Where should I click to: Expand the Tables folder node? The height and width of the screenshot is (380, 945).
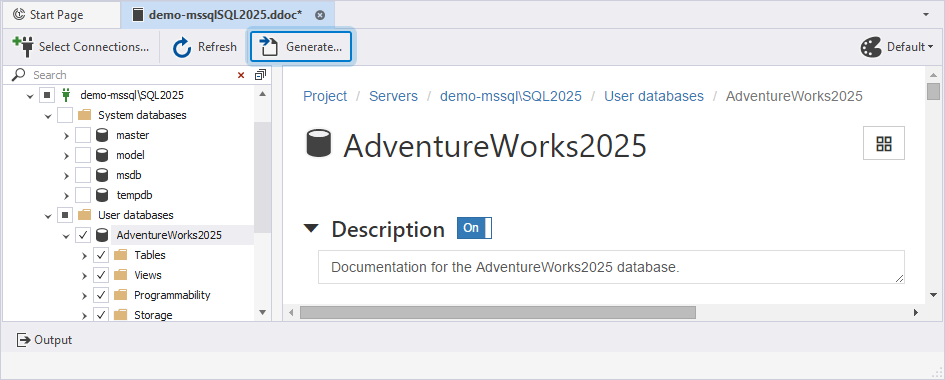click(84, 255)
